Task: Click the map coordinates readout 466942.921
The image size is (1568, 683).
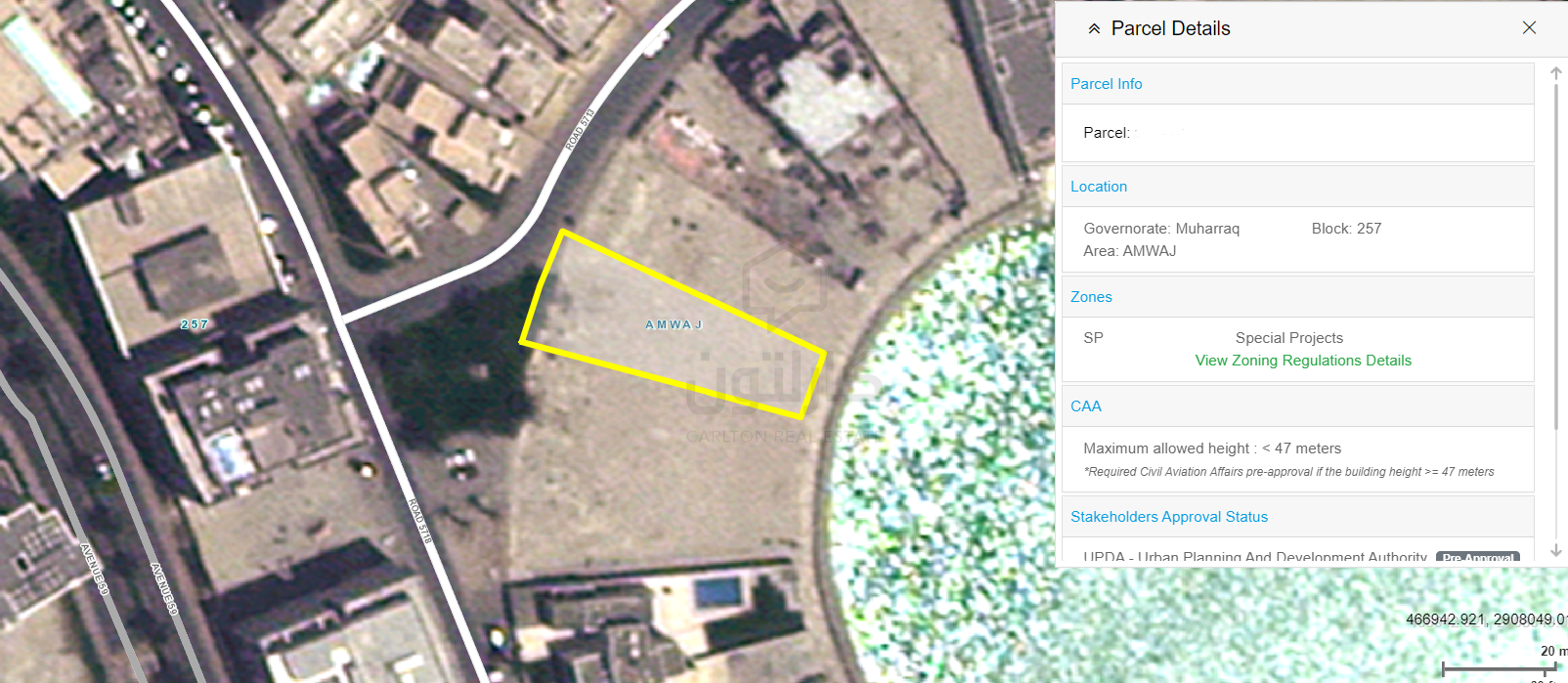Action: coord(1486,619)
